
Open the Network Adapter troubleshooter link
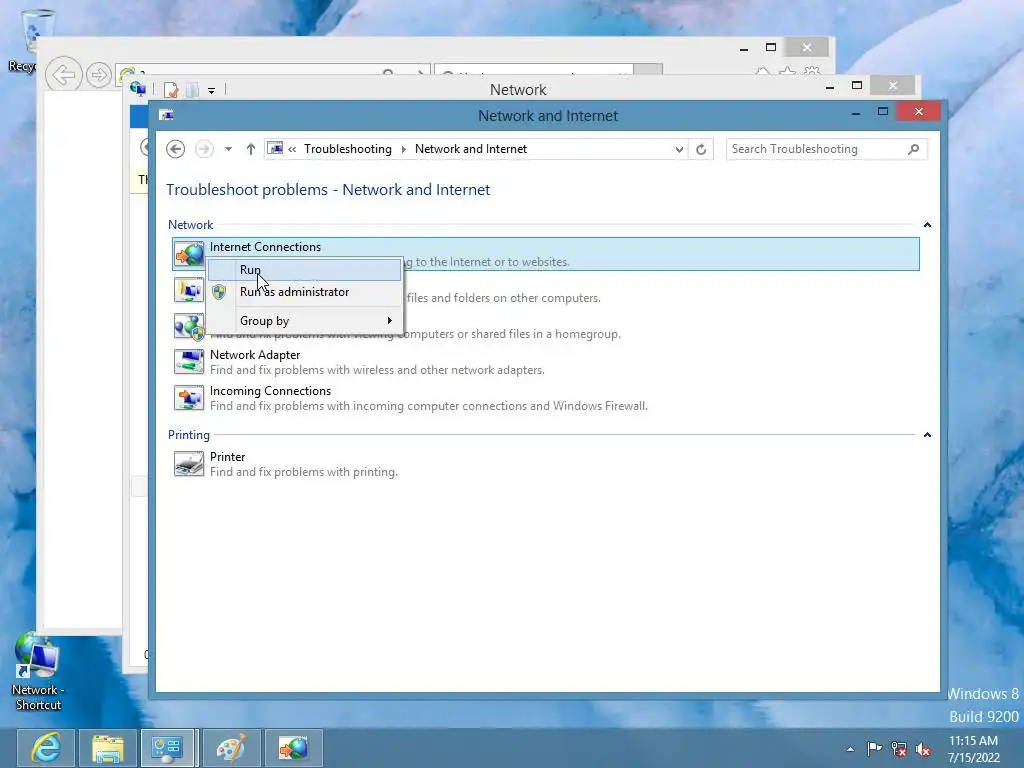coord(255,355)
